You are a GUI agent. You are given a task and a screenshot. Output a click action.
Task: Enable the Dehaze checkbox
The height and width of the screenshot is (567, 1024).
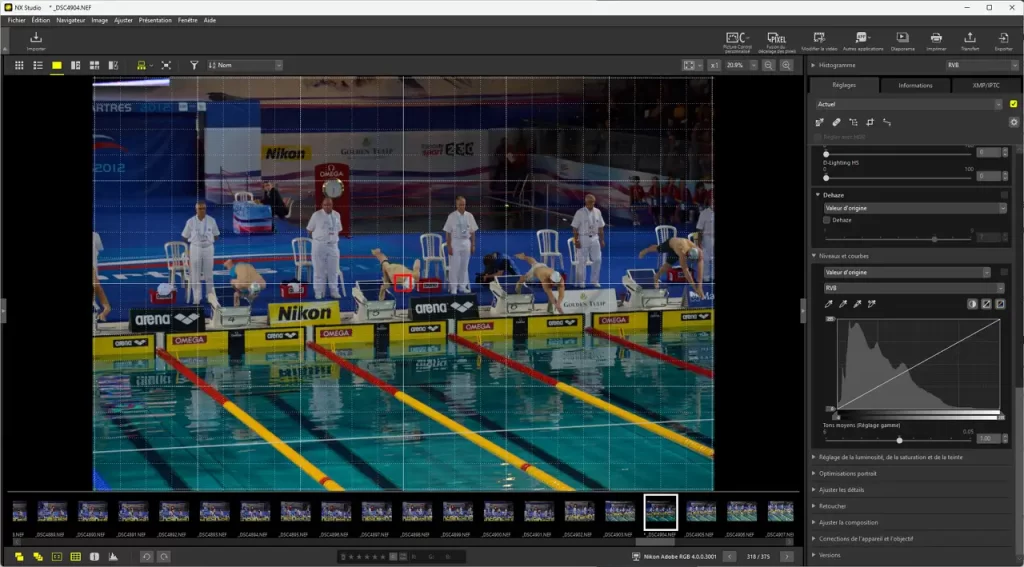pos(826,220)
